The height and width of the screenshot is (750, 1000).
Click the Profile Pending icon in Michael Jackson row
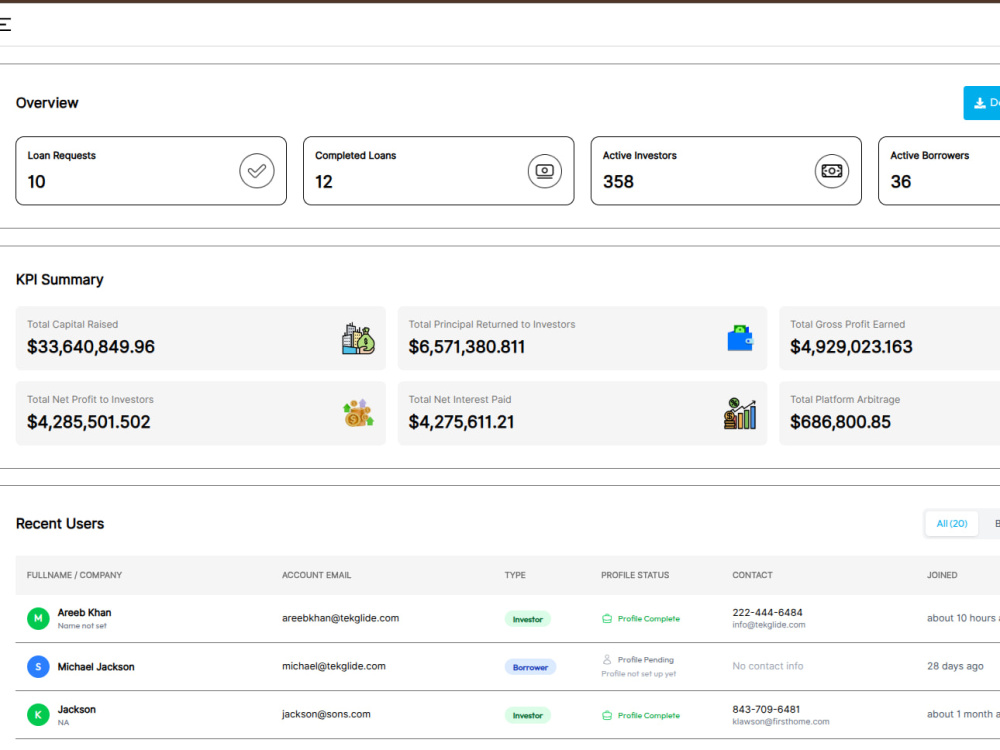[x=607, y=659]
